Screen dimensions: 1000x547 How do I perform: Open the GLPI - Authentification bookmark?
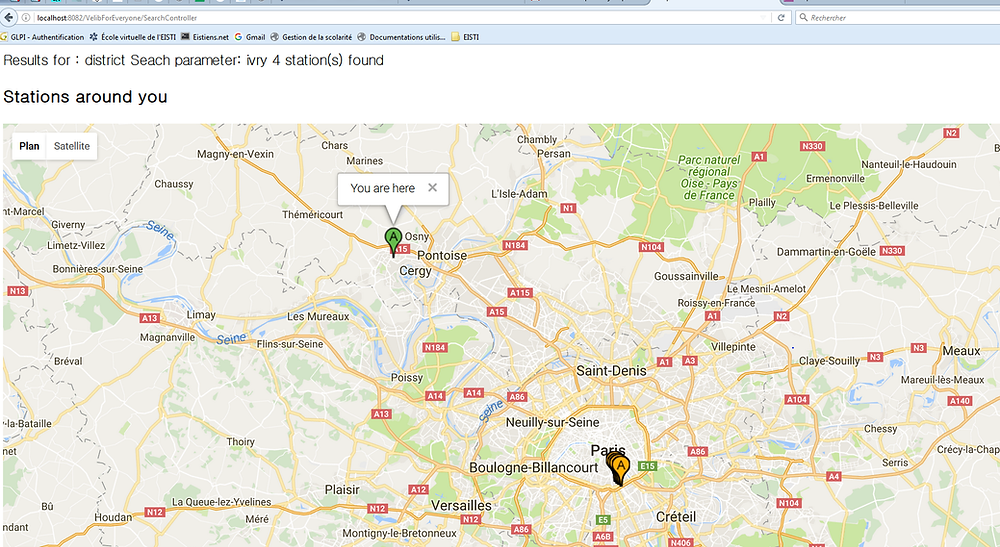[42, 37]
